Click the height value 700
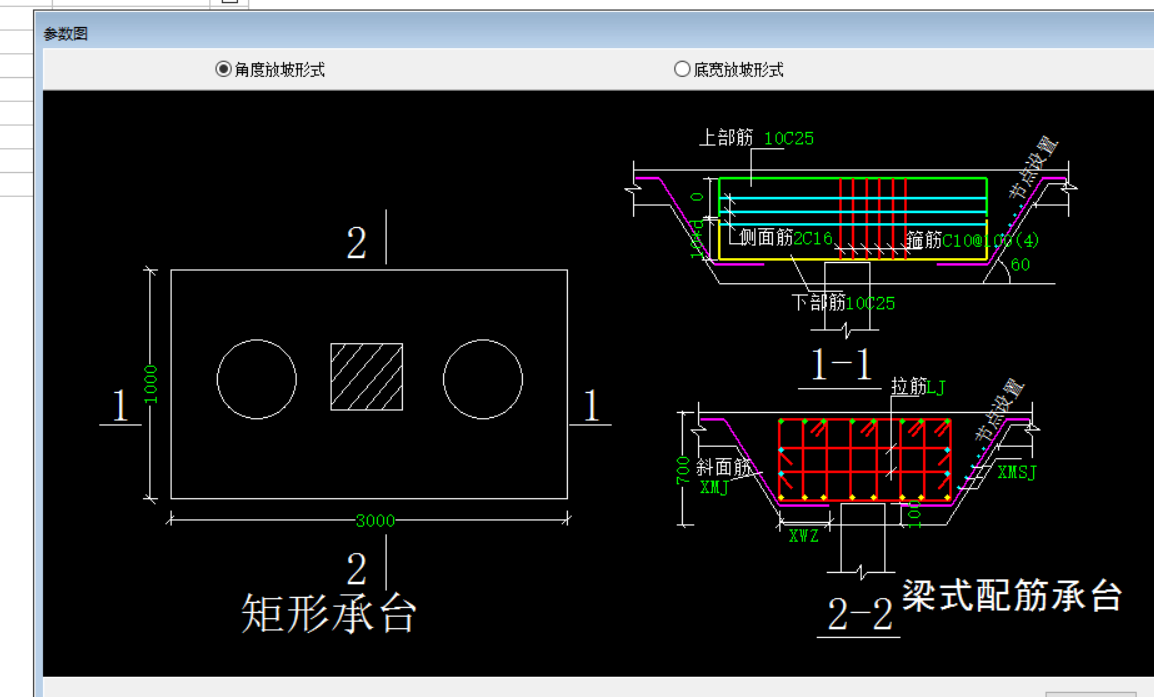This screenshot has height=697, width=1154. point(683,470)
